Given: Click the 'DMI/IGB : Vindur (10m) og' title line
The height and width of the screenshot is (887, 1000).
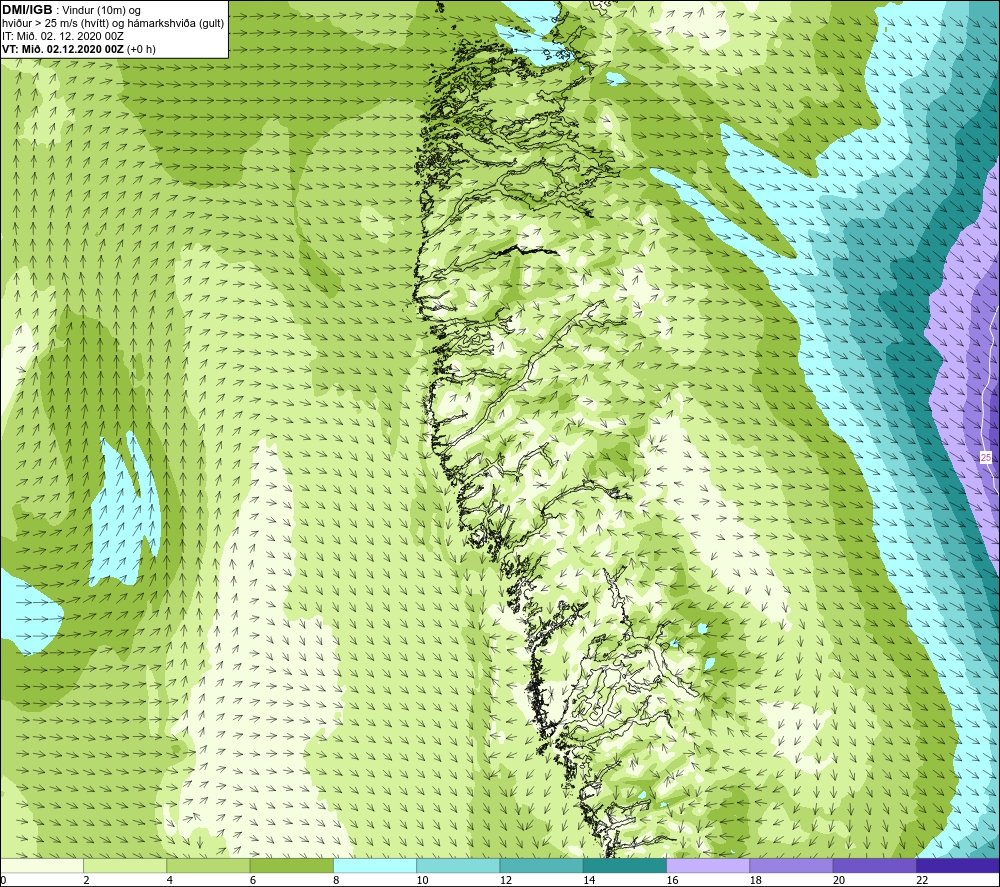Looking at the screenshot, I should click(x=71, y=10).
